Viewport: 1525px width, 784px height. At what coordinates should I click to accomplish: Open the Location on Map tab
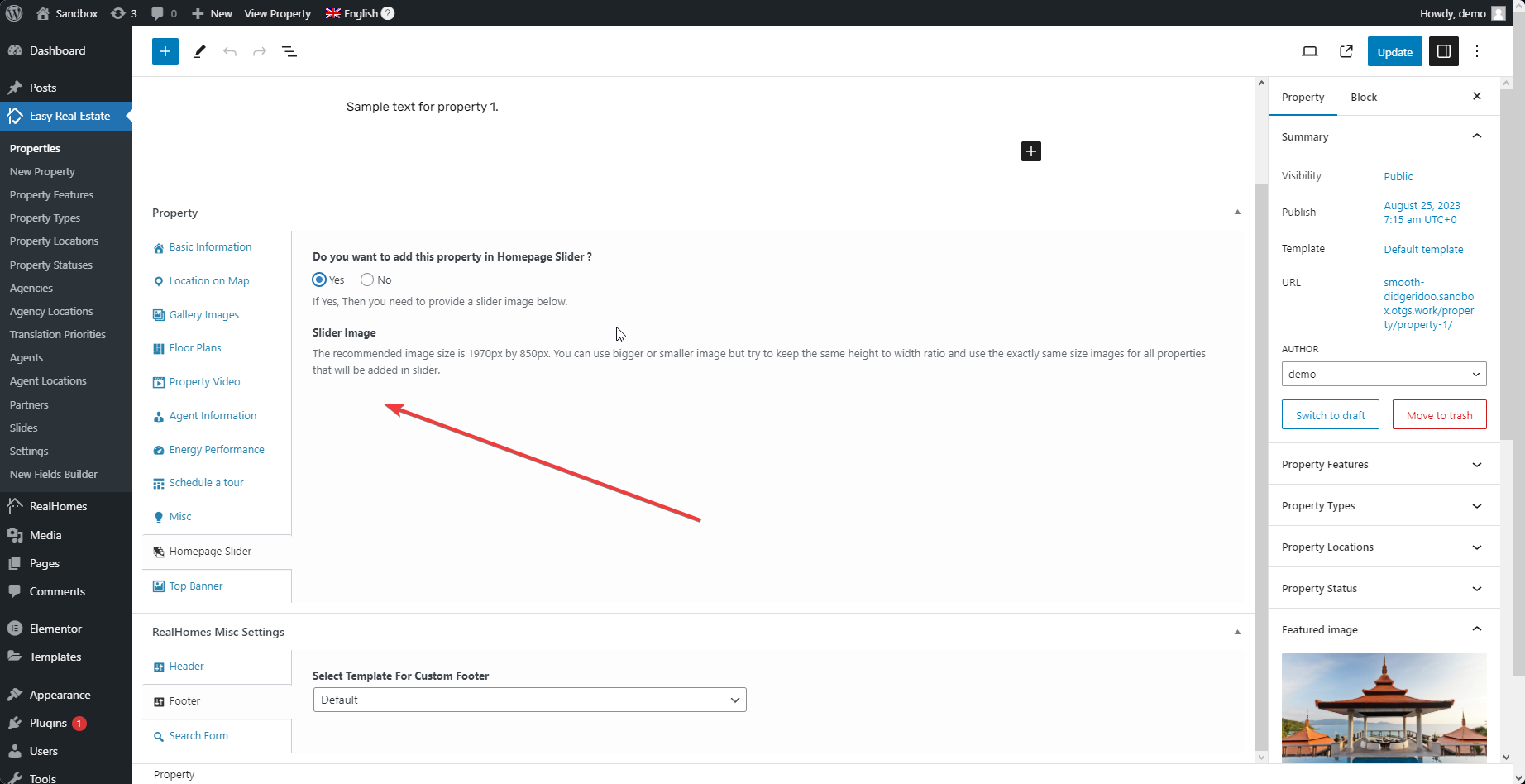click(208, 280)
